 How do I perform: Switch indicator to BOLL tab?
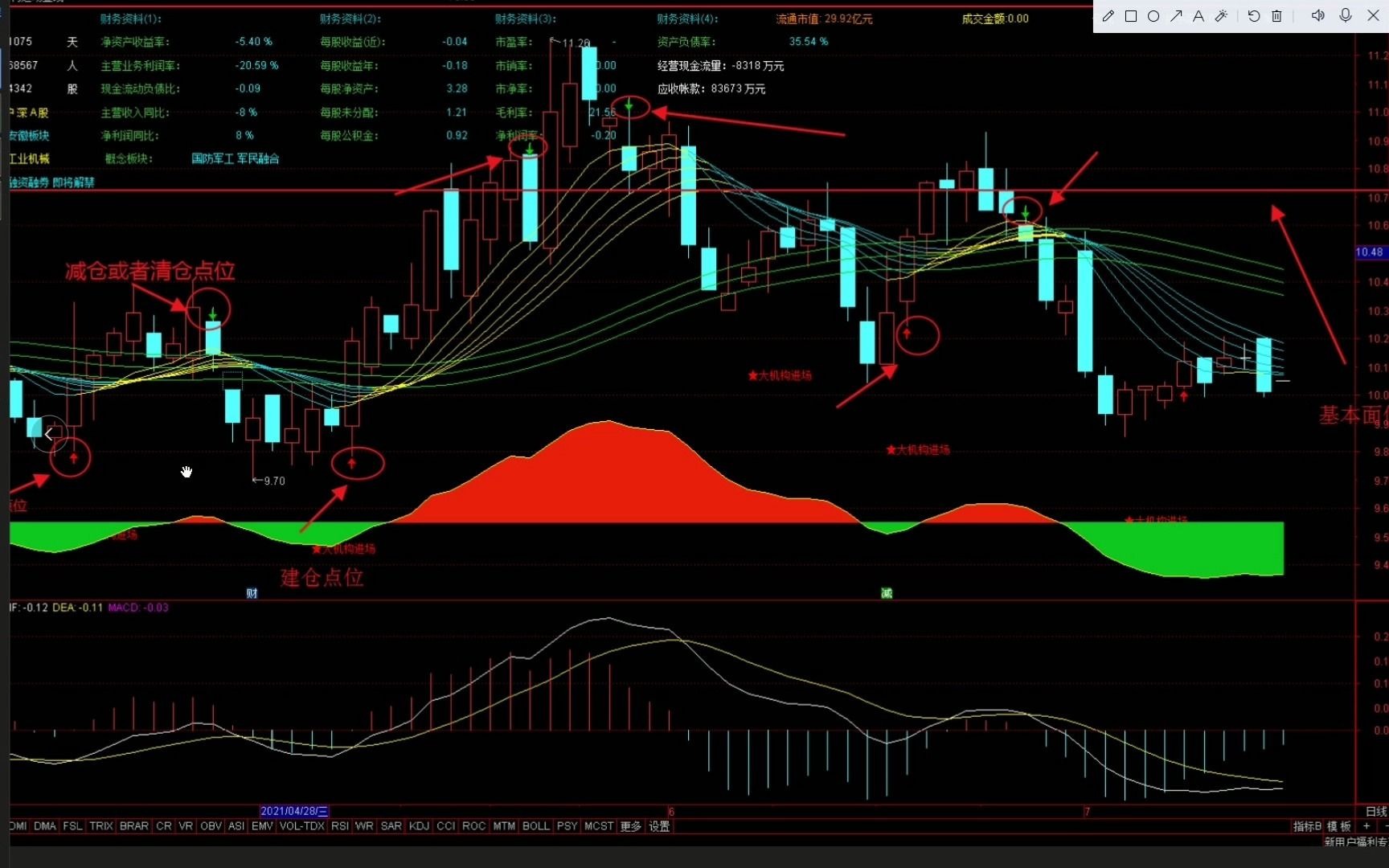point(536,825)
